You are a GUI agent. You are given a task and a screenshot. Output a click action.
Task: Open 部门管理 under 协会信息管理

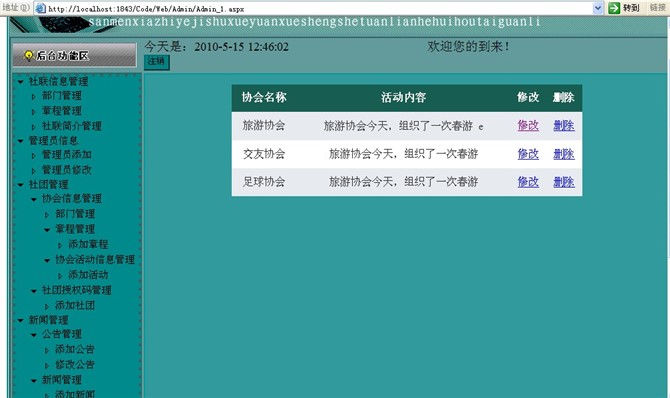point(75,214)
